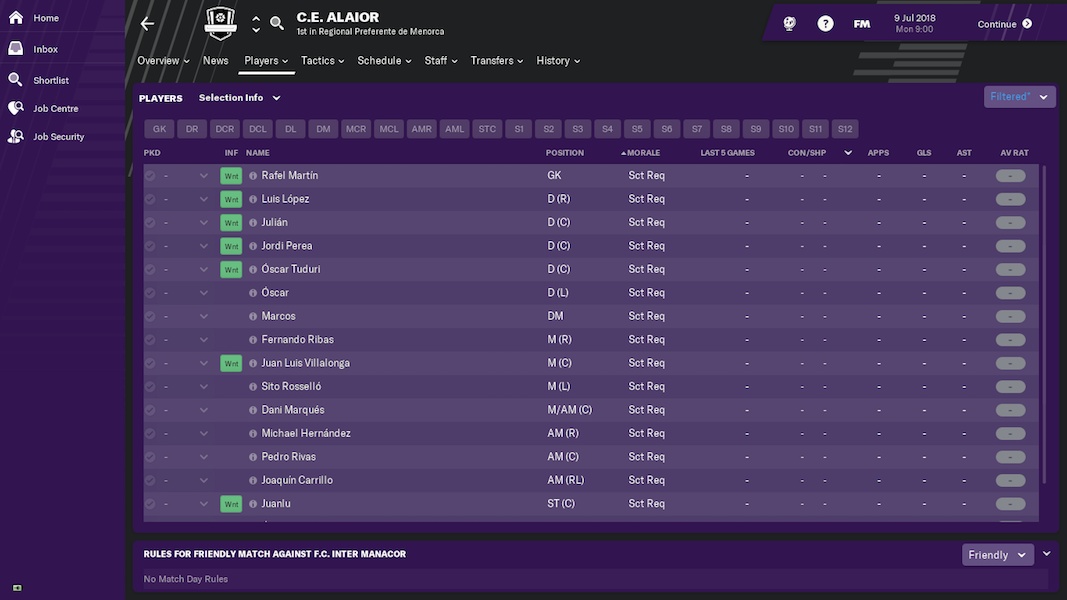Screen dimensions: 1067x600
Task: Click the Wnt status badge for Juanlu
Action: pyautogui.click(x=231, y=504)
